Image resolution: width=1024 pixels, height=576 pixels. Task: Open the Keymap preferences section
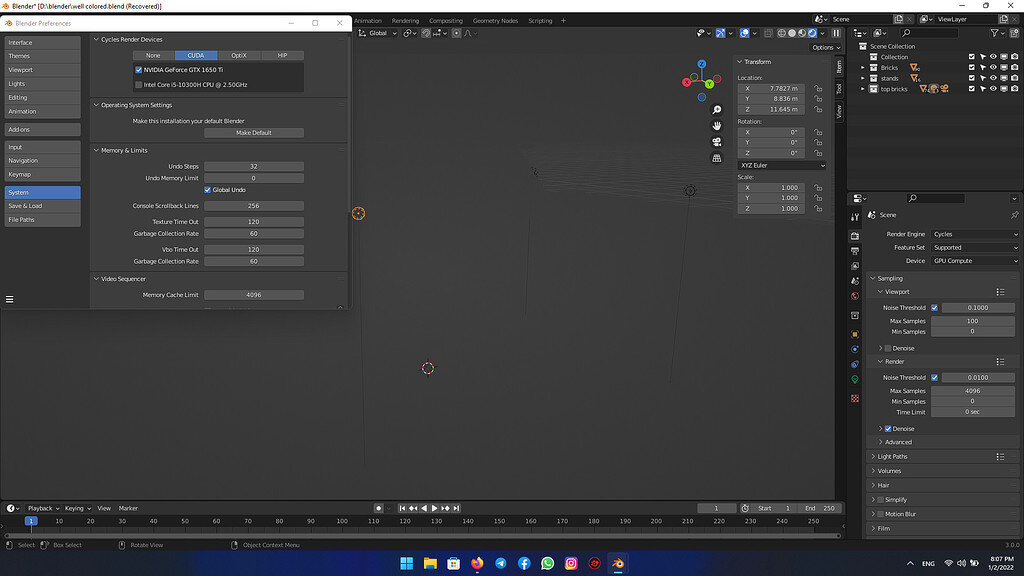[42, 174]
